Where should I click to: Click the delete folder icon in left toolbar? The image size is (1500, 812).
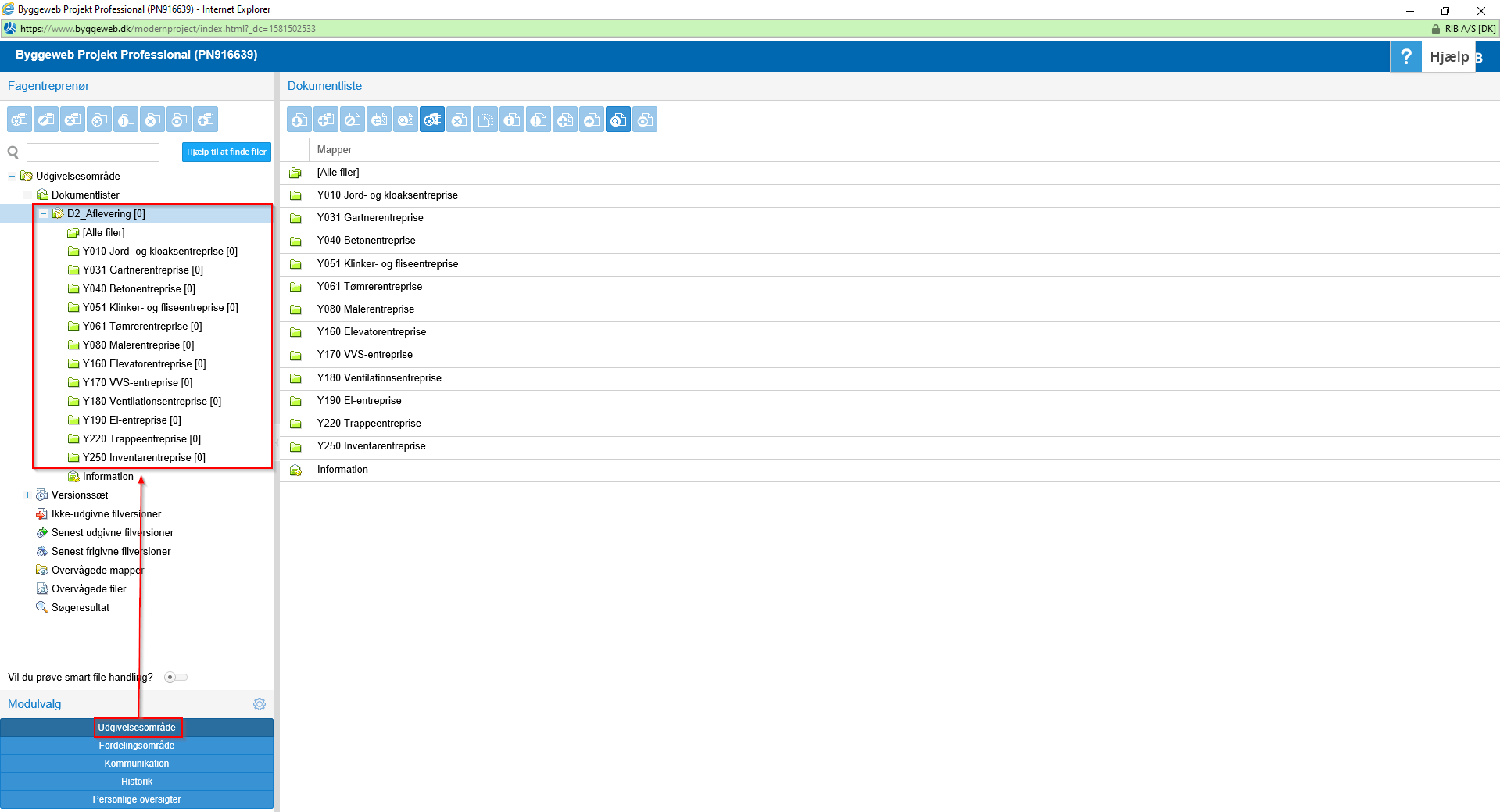(152, 120)
